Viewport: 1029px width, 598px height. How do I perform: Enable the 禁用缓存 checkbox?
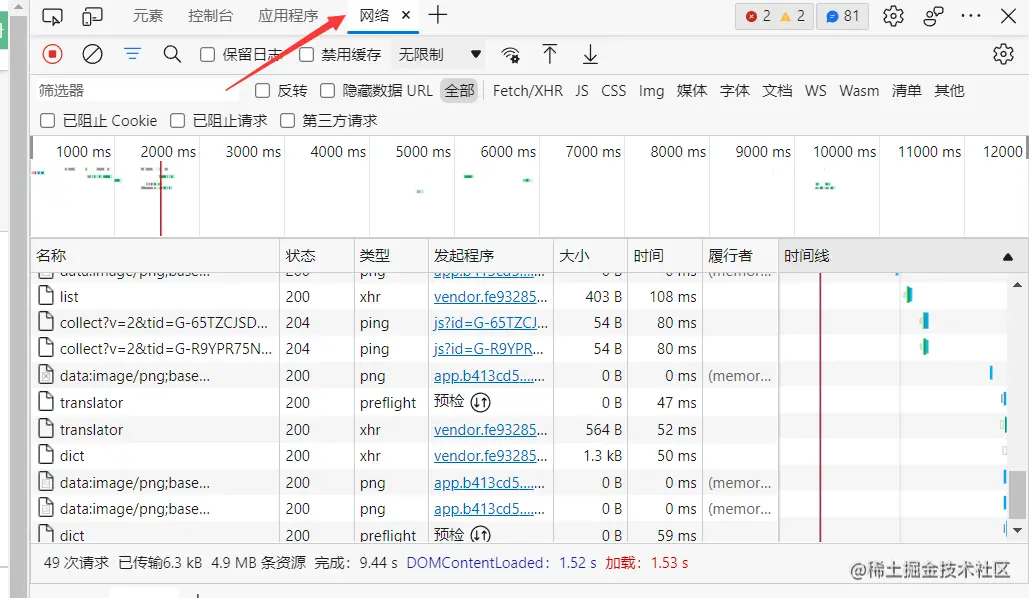coord(306,54)
